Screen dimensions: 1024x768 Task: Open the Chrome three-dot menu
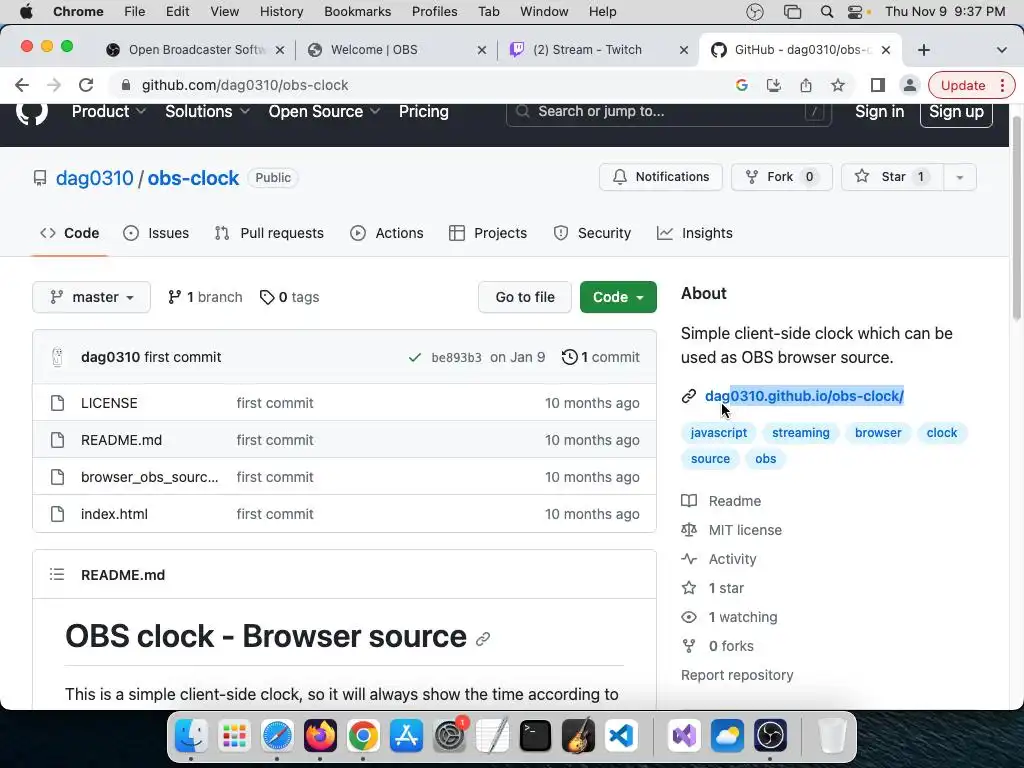1002,85
